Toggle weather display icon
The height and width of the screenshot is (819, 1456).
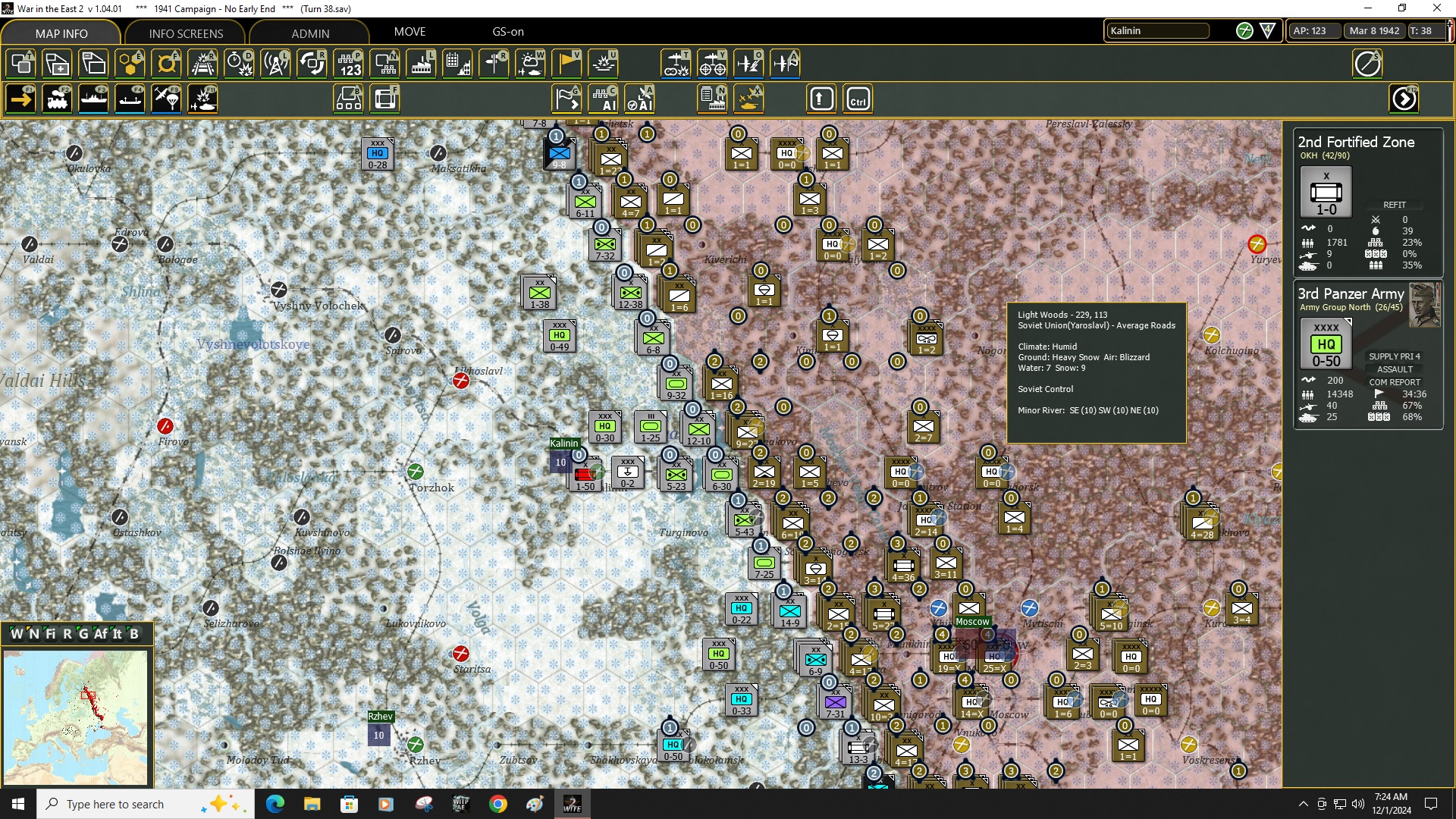(531, 64)
